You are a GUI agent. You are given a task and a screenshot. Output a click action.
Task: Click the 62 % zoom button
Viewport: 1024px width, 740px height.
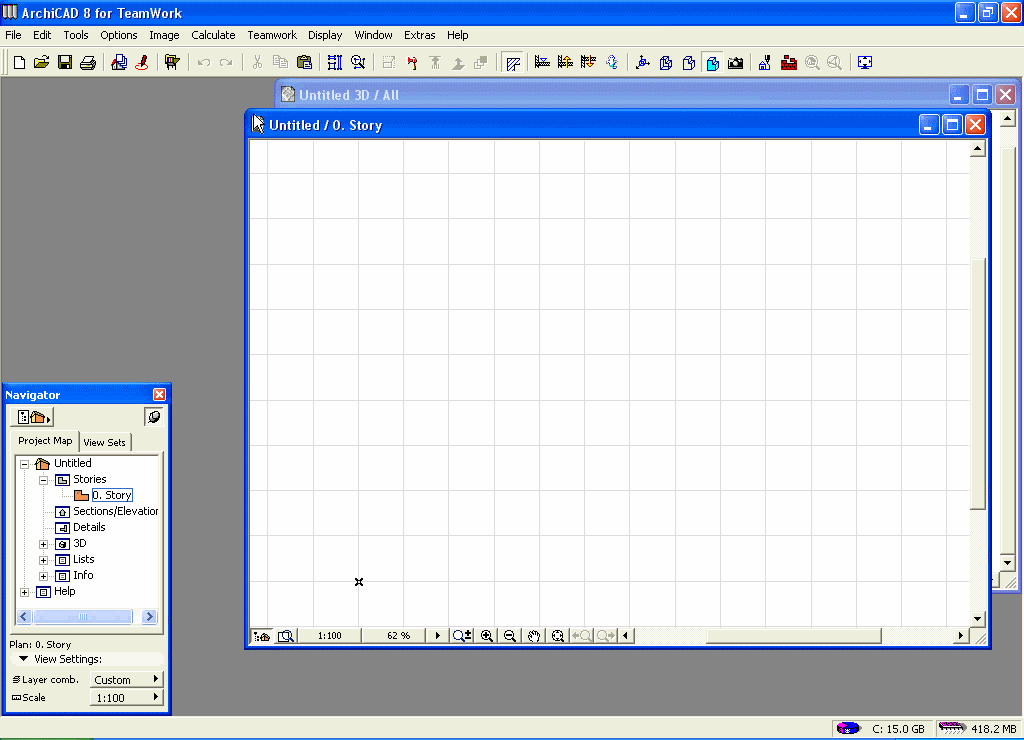[x=398, y=636]
